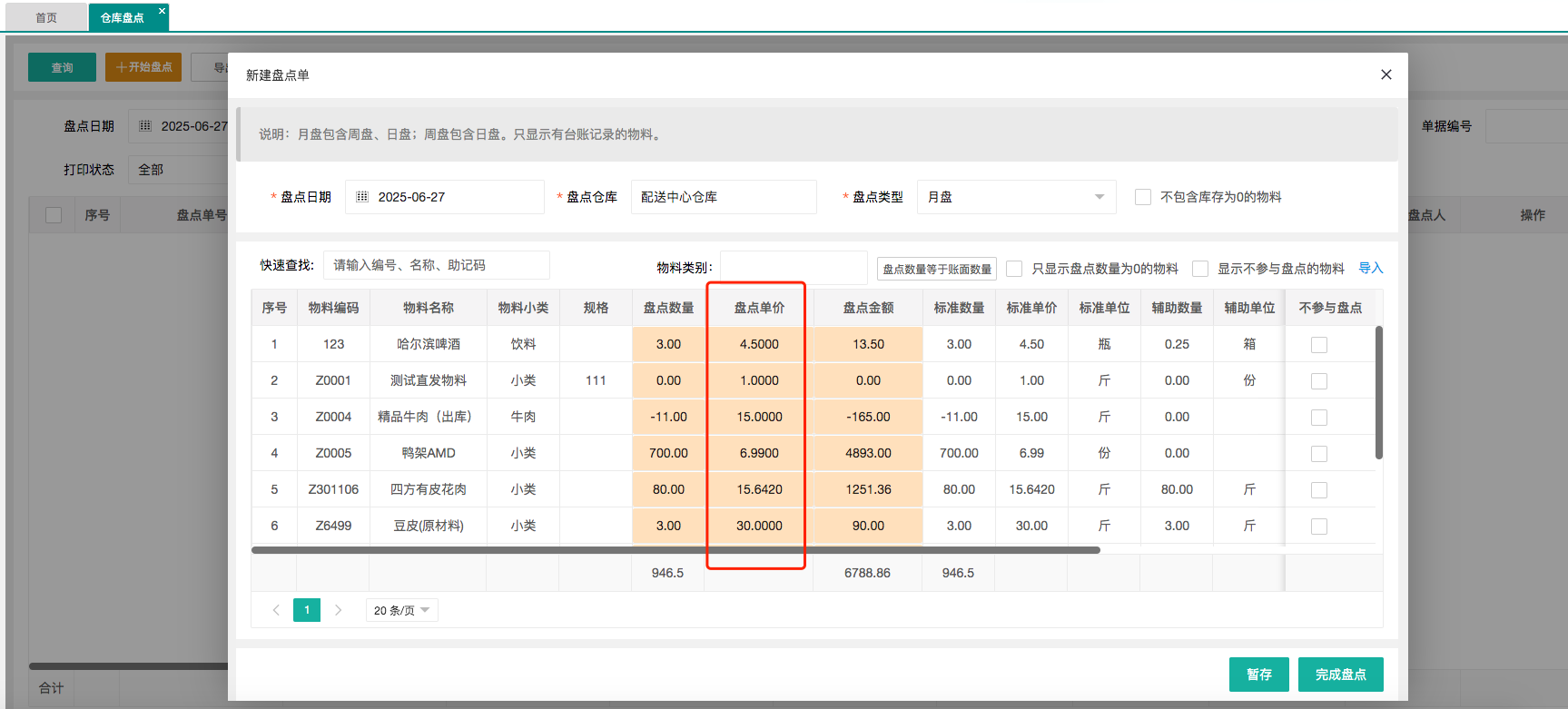This screenshot has height=709, width=1568.
Task: Open the 物料类别 selector
Action: pos(794,268)
